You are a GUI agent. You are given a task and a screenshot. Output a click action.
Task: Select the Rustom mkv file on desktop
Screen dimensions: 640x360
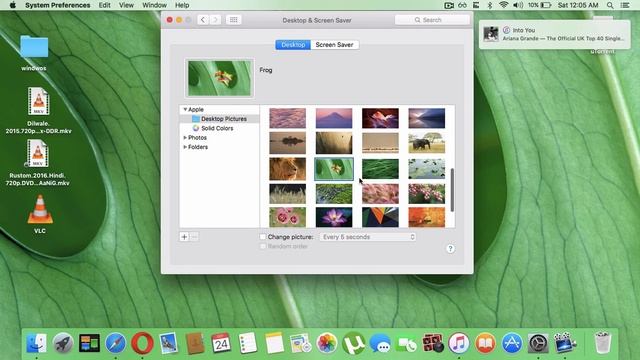point(38,162)
